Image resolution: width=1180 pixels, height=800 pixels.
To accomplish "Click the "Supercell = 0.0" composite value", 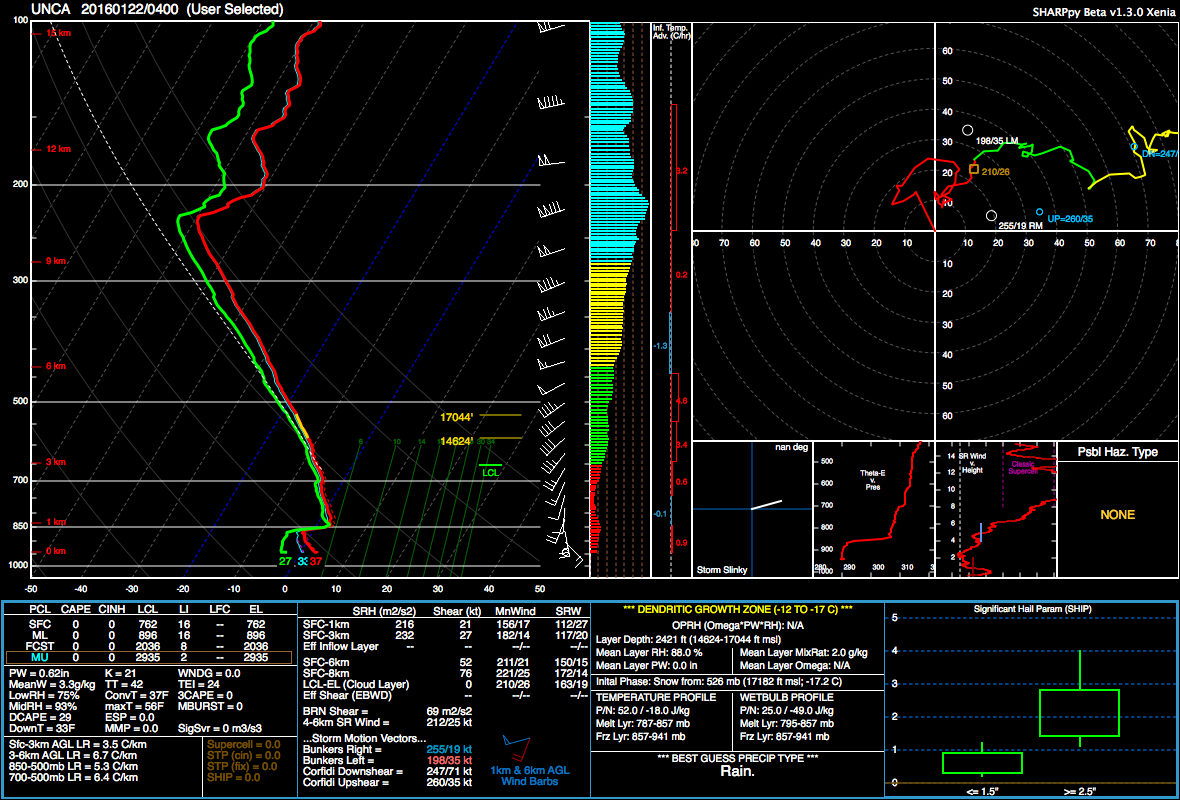I will [x=244, y=745].
